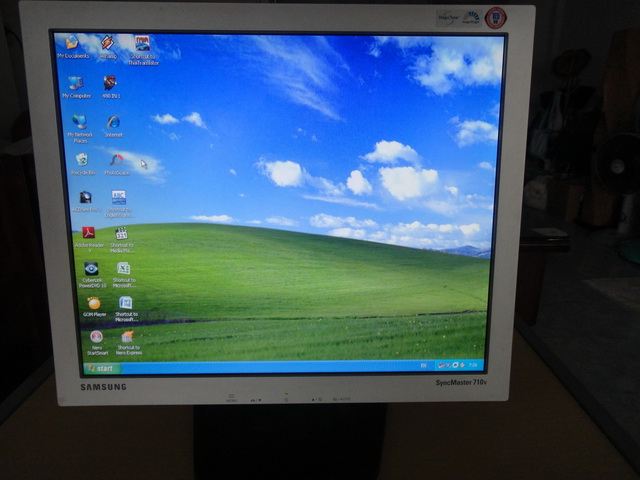
Task: Select the 480 IN 1 game icon
Action: [110, 83]
